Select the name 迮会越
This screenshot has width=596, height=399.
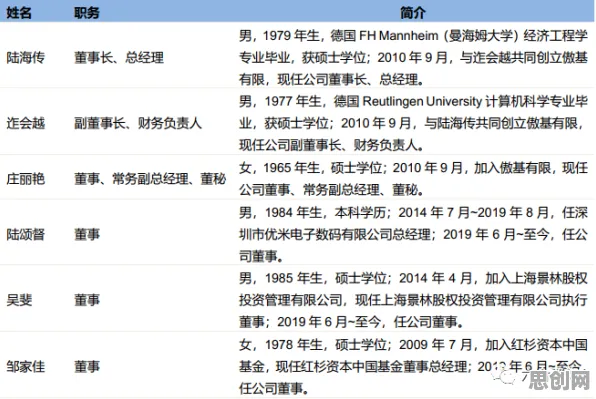click(x=25, y=123)
